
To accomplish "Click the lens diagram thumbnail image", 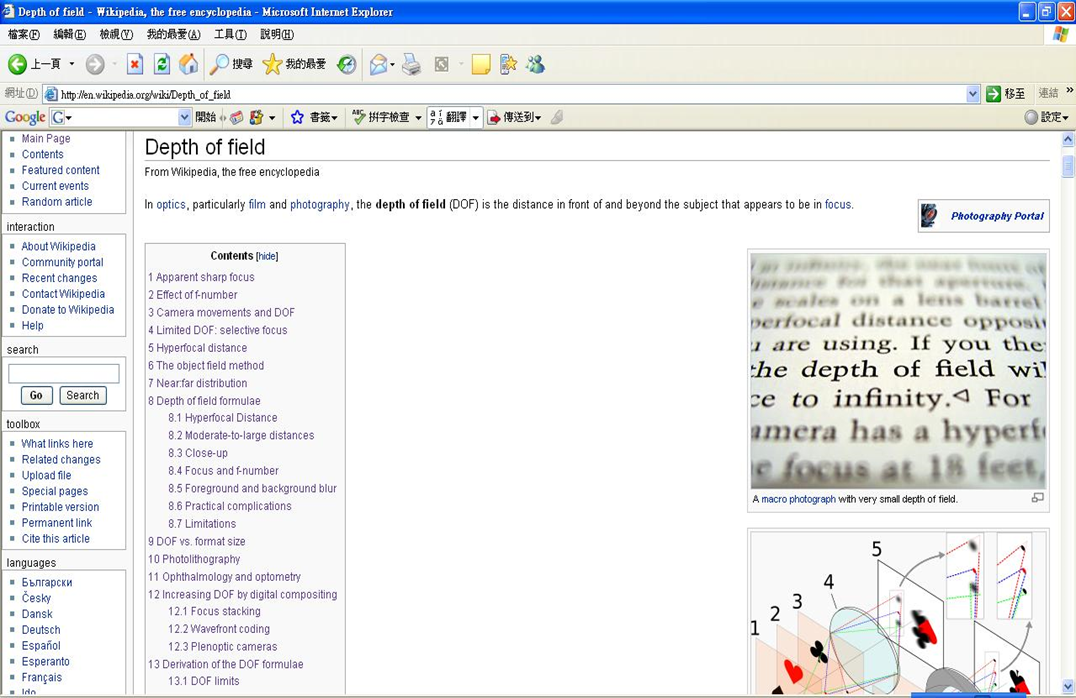I will point(898,612).
